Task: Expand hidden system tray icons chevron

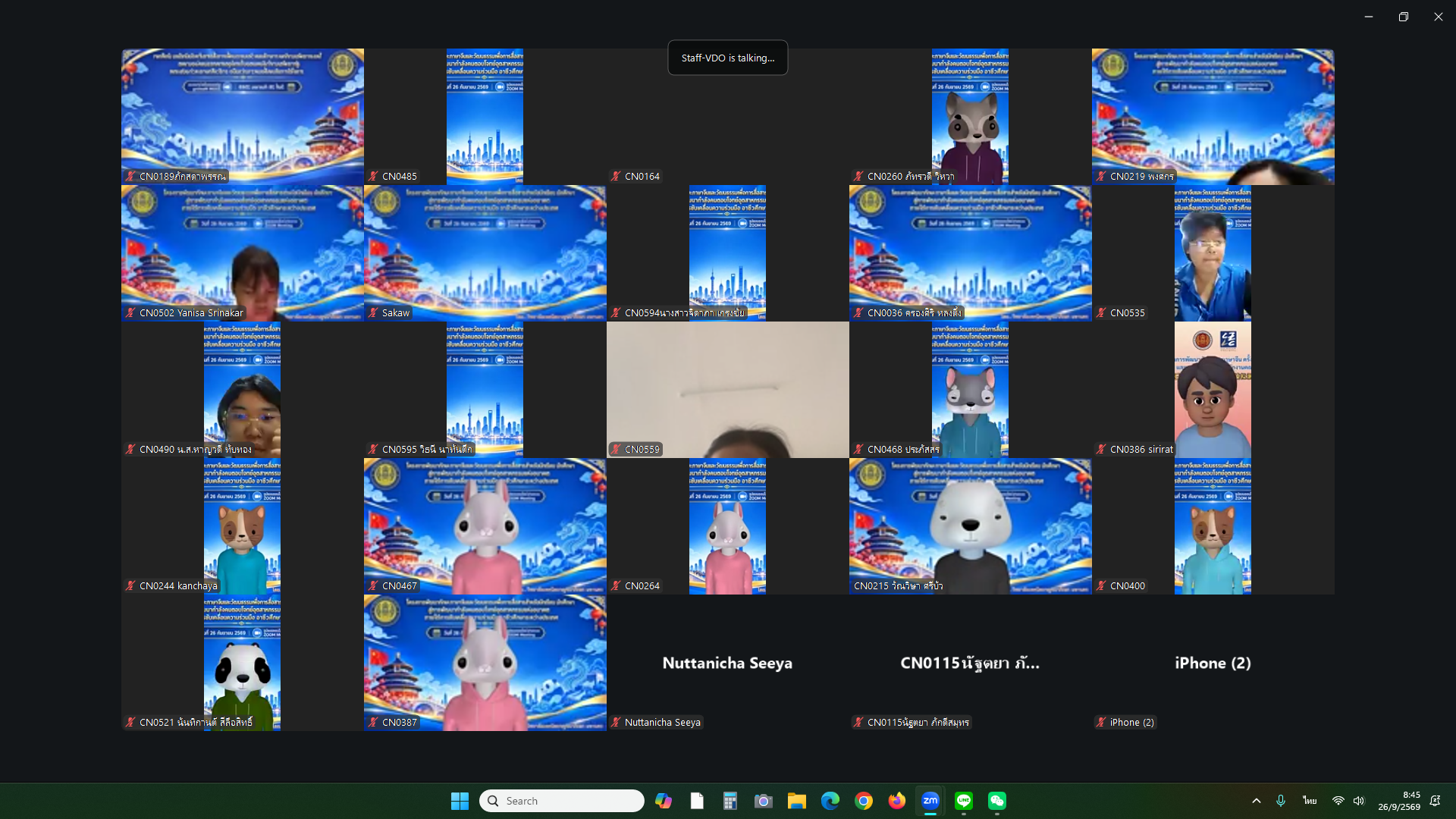Action: tap(1257, 801)
